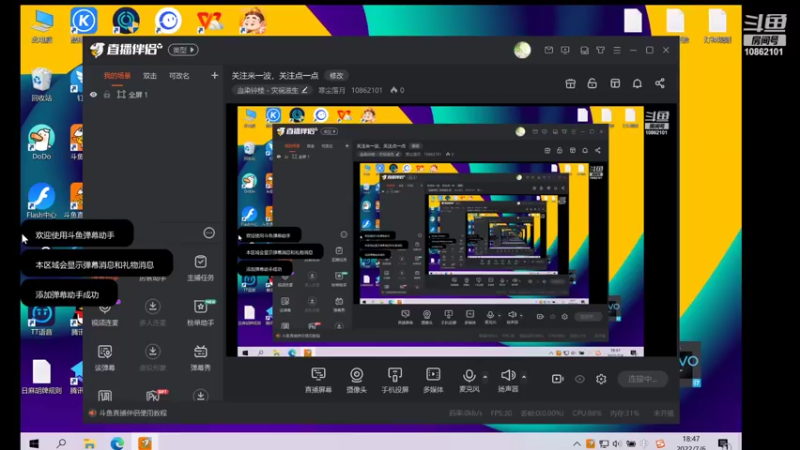Expand the microphone volume arrow
Viewport: 800px width, 450px height.
click(x=485, y=377)
